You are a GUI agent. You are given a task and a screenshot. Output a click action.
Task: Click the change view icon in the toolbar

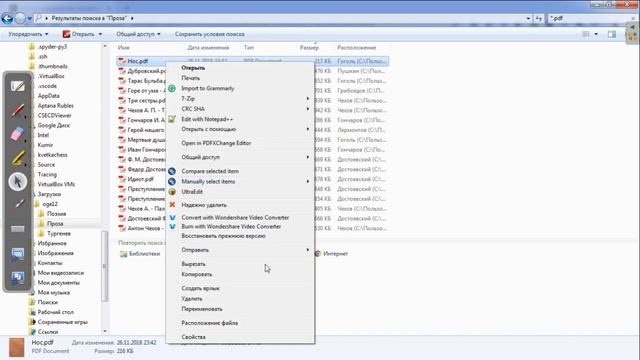tap(586, 34)
